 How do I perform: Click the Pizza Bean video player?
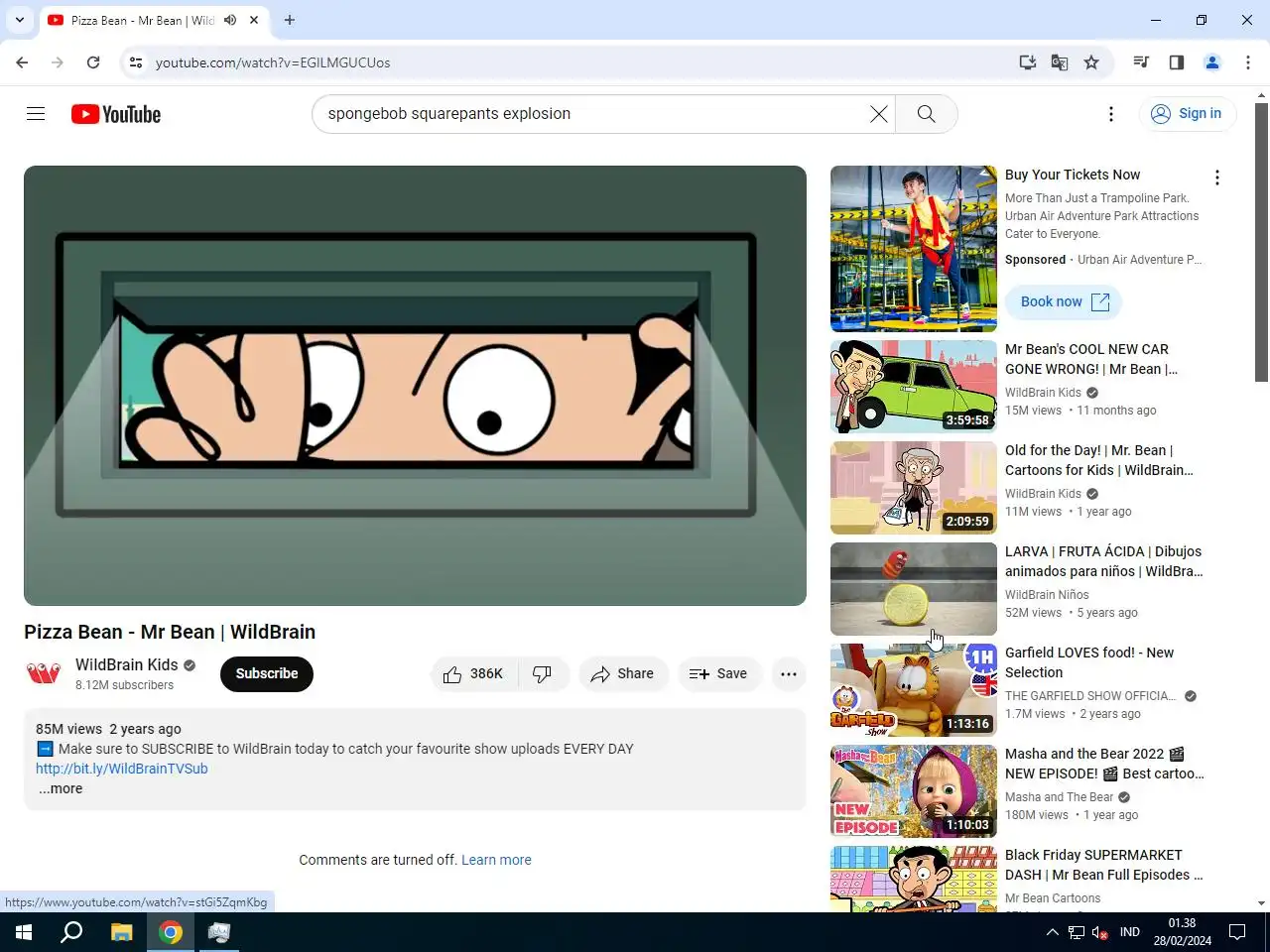click(415, 386)
